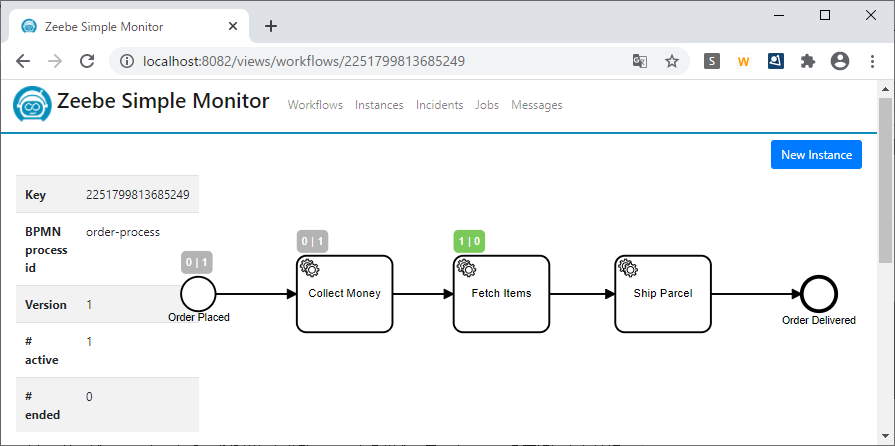Select the Collect Money task box
The width and height of the screenshot is (895, 446).
[x=345, y=294]
